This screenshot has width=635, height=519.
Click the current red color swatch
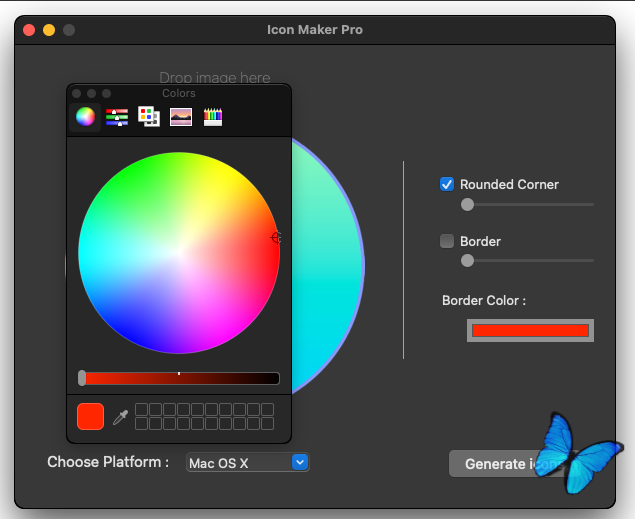pyautogui.click(x=90, y=416)
